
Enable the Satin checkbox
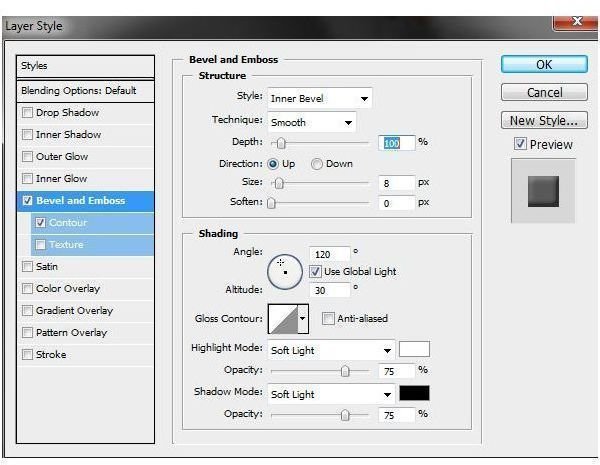[x=27, y=266]
